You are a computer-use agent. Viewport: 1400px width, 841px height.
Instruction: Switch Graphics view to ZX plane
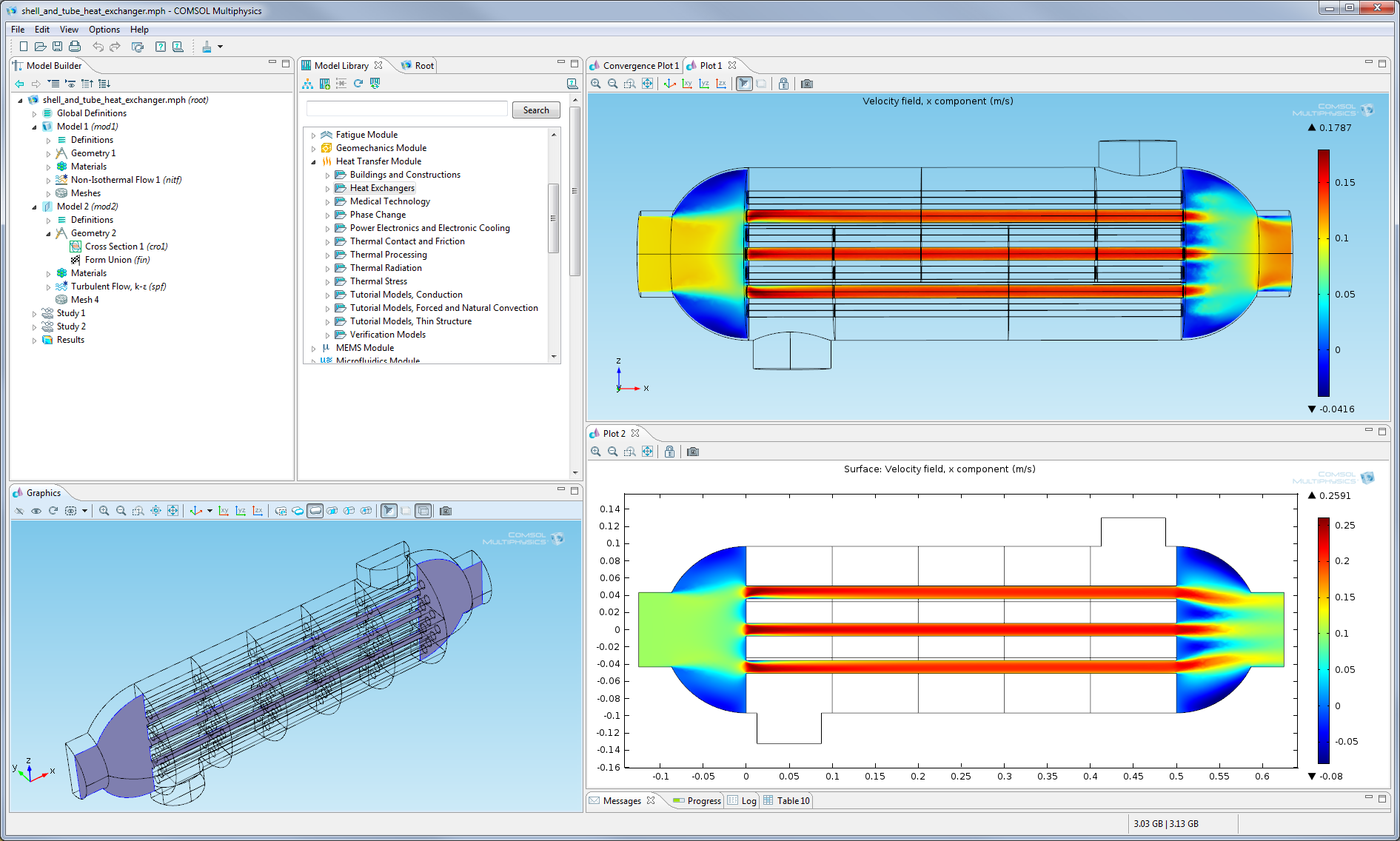[258, 511]
